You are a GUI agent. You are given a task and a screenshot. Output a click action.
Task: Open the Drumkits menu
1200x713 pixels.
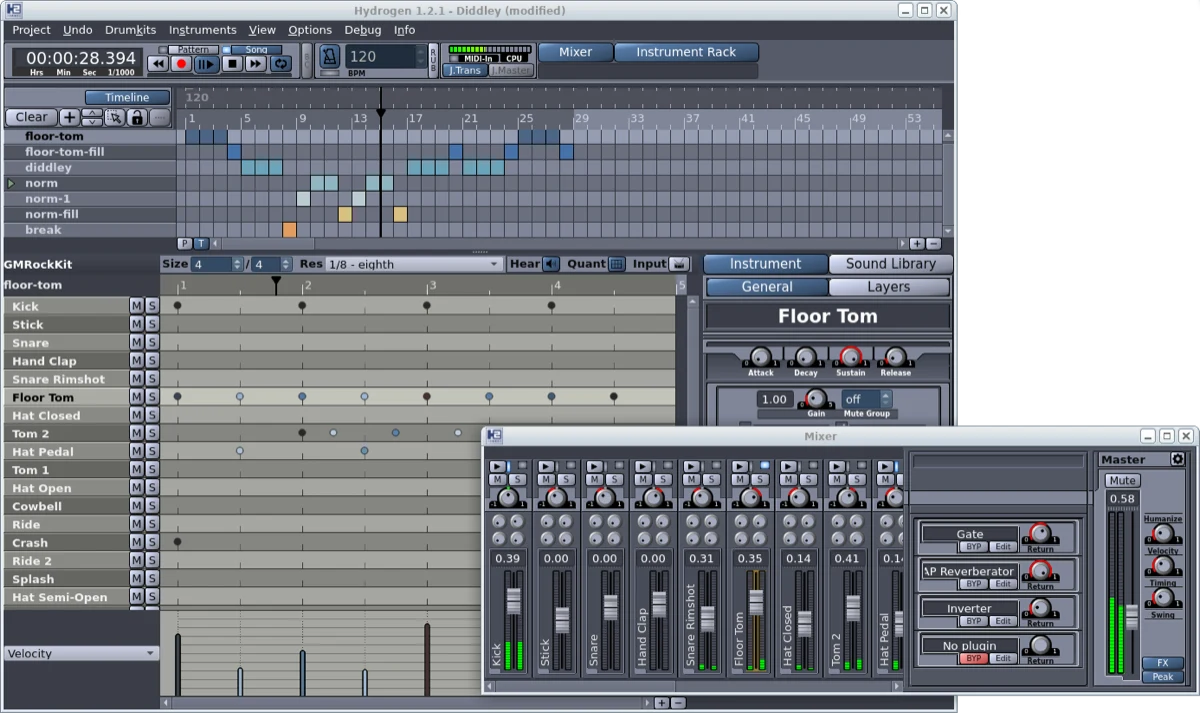click(x=130, y=30)
